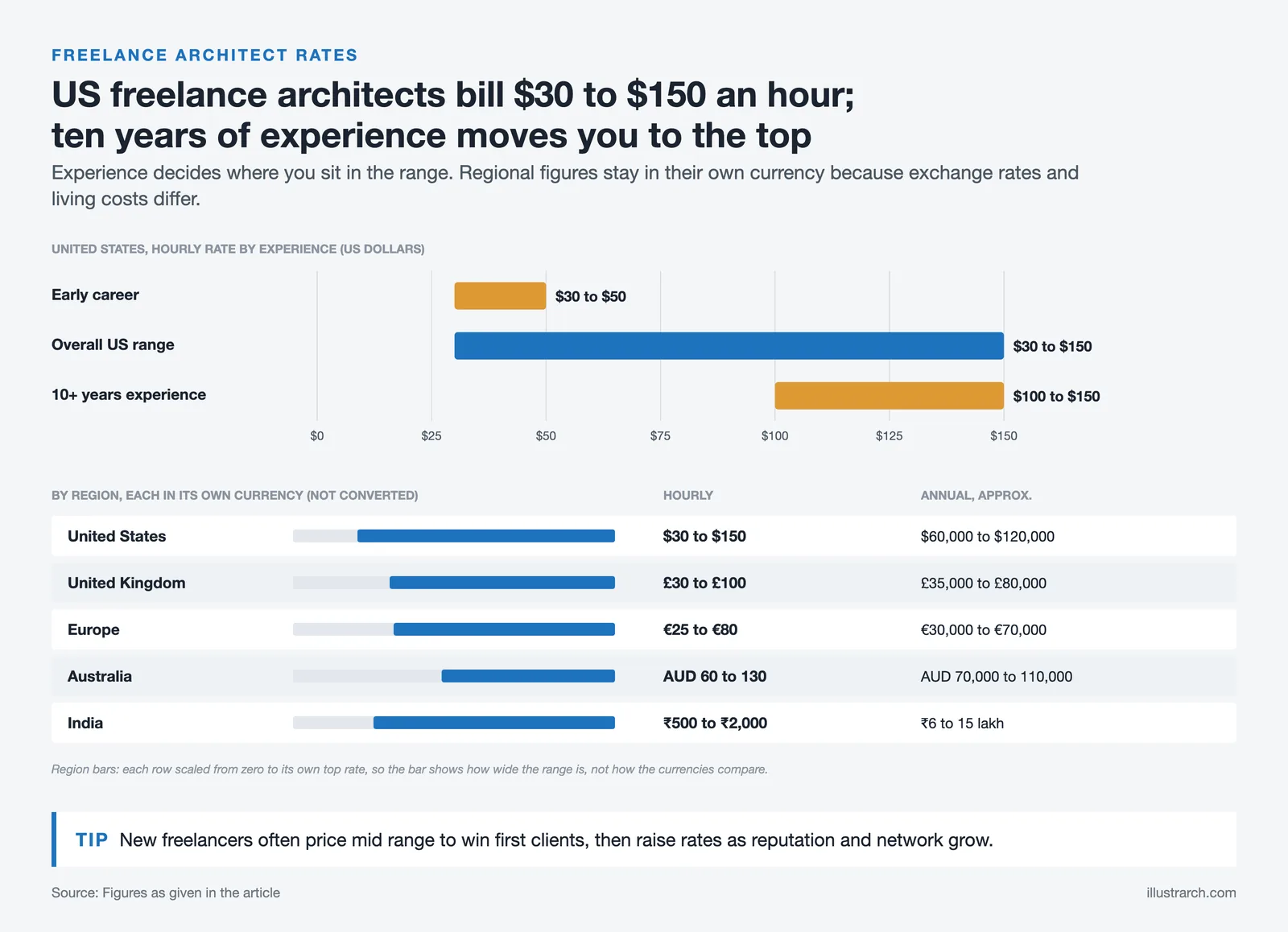The height and width of the screenshot is (932, 1288).
Task: Click the 'United States' region name
Action: [117, 536]
